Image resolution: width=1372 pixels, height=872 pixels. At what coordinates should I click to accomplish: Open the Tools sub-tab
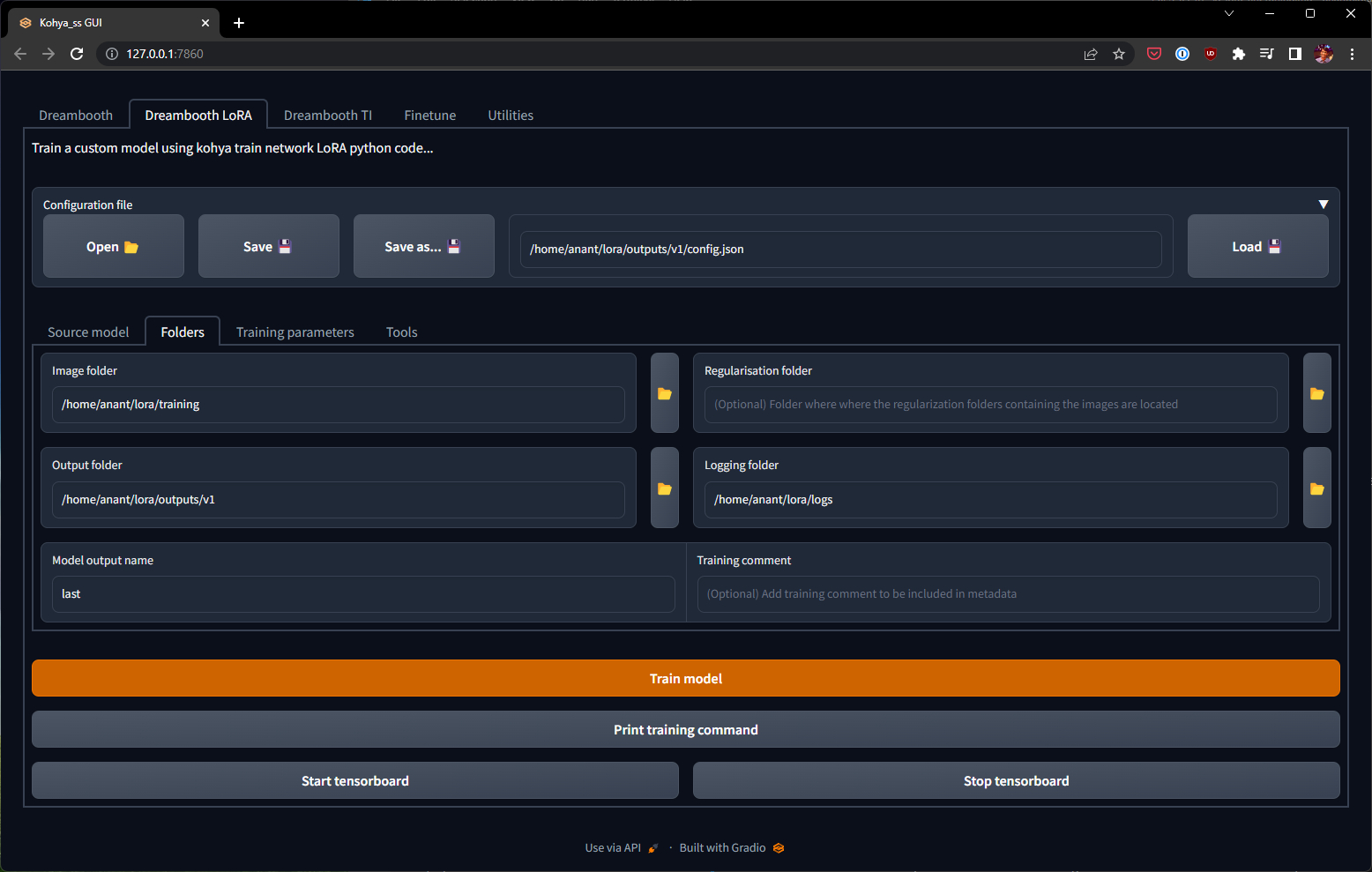coord(402,332)
